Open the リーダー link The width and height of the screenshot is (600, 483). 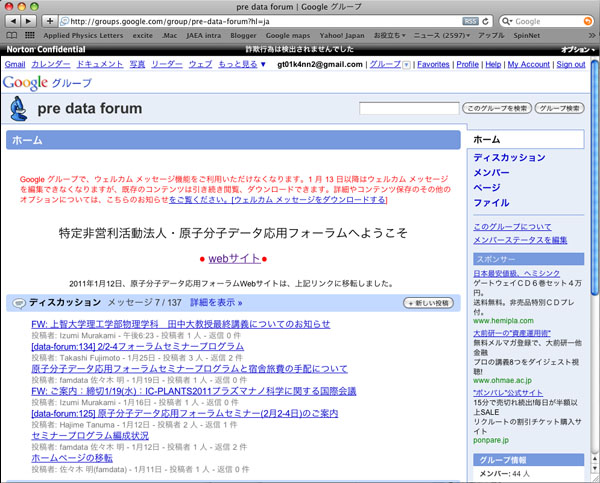pyautogui.click(x=167, y=64)
